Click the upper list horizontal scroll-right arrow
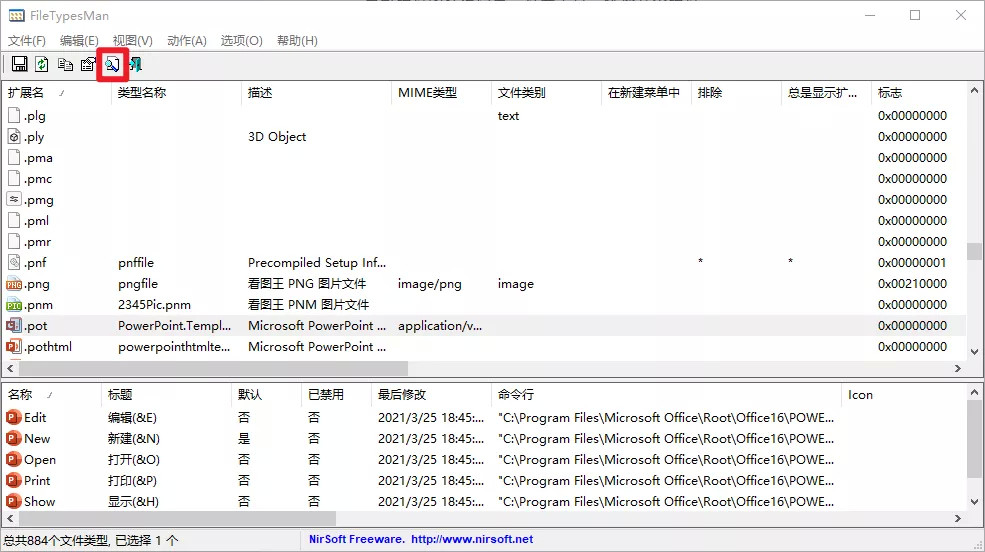Viewport: 985px width, 552px height. coord(958,369)
